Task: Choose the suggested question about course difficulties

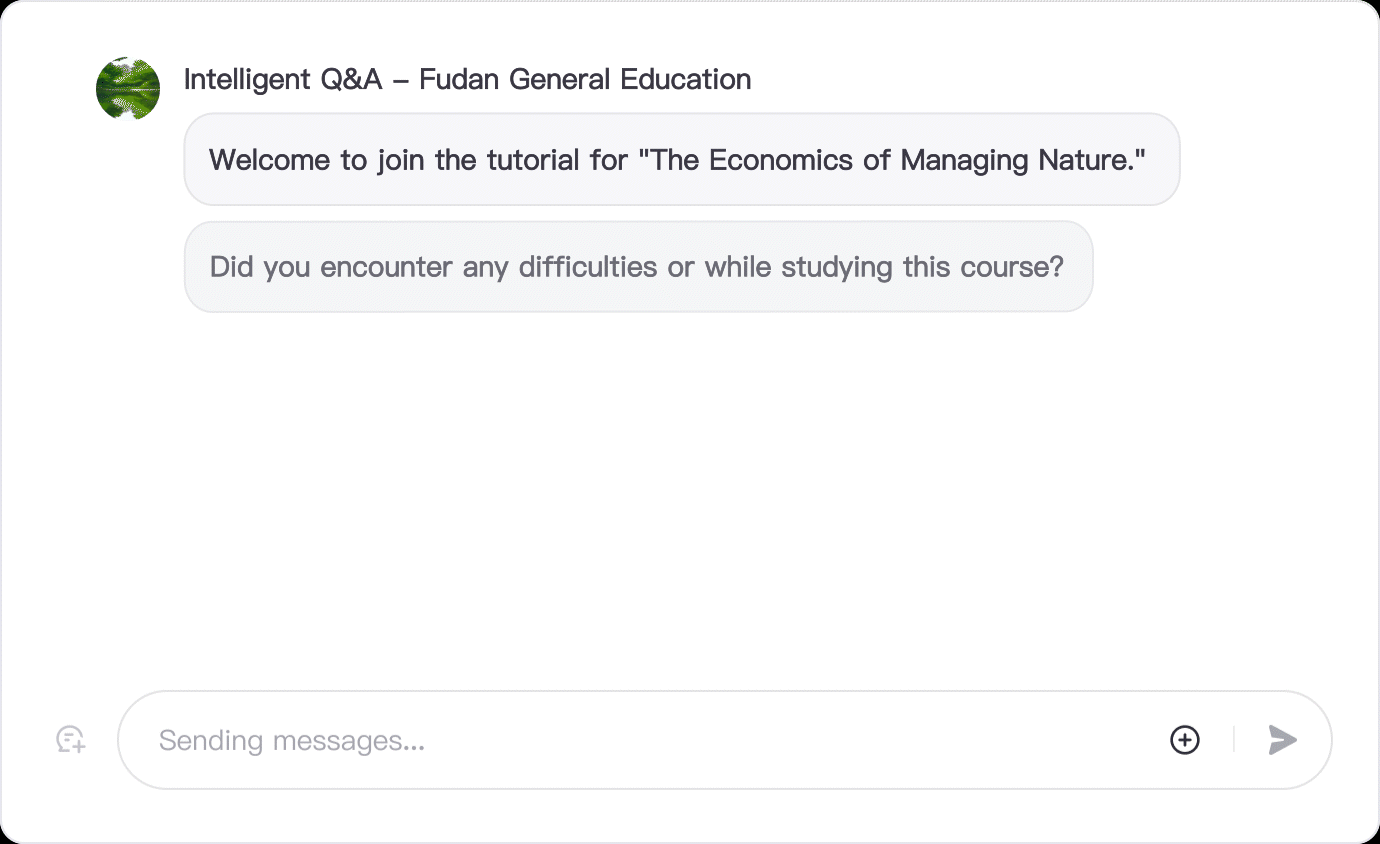Action: 637,267
